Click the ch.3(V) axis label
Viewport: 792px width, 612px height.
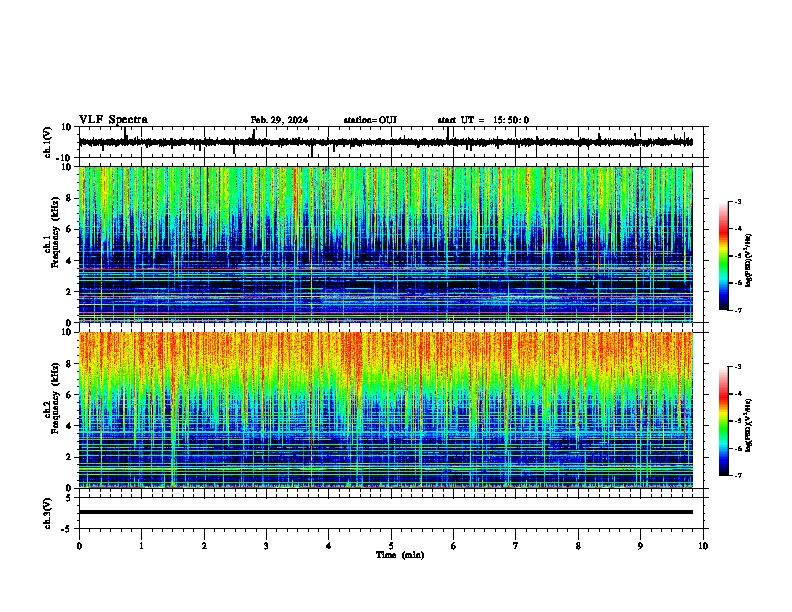(48, 513)
